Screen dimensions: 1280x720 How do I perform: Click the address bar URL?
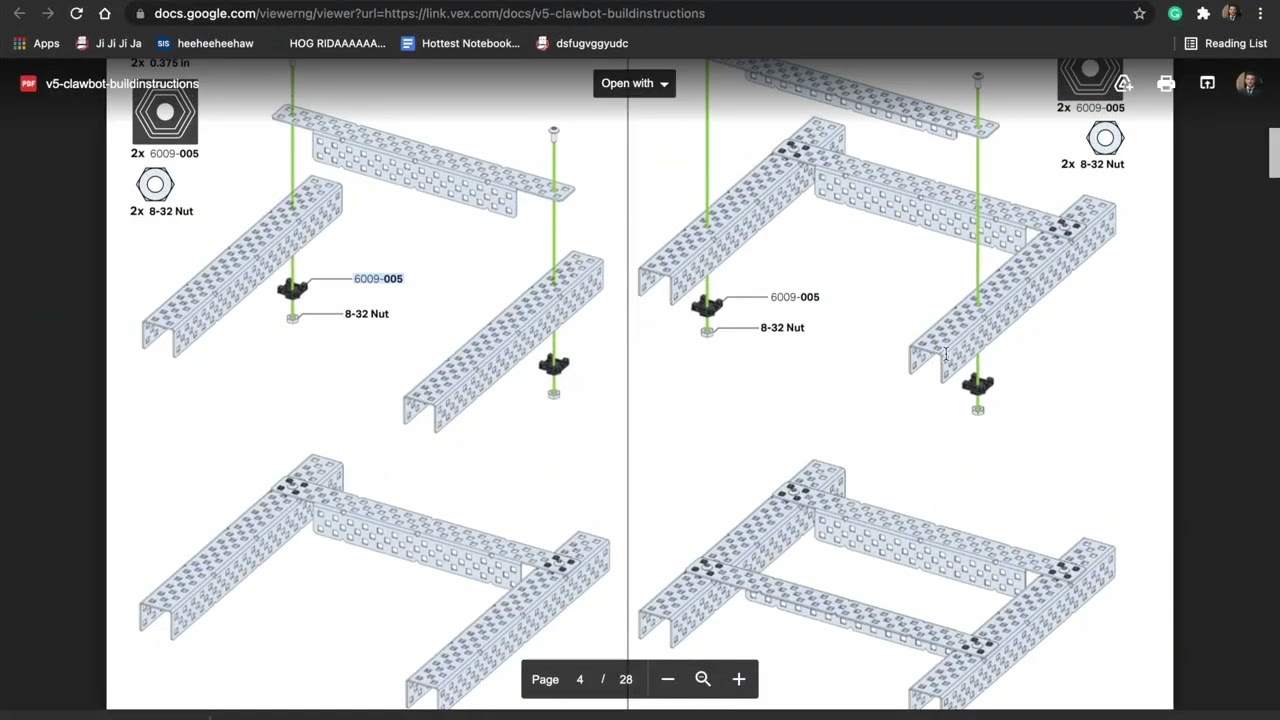(429, 13)
